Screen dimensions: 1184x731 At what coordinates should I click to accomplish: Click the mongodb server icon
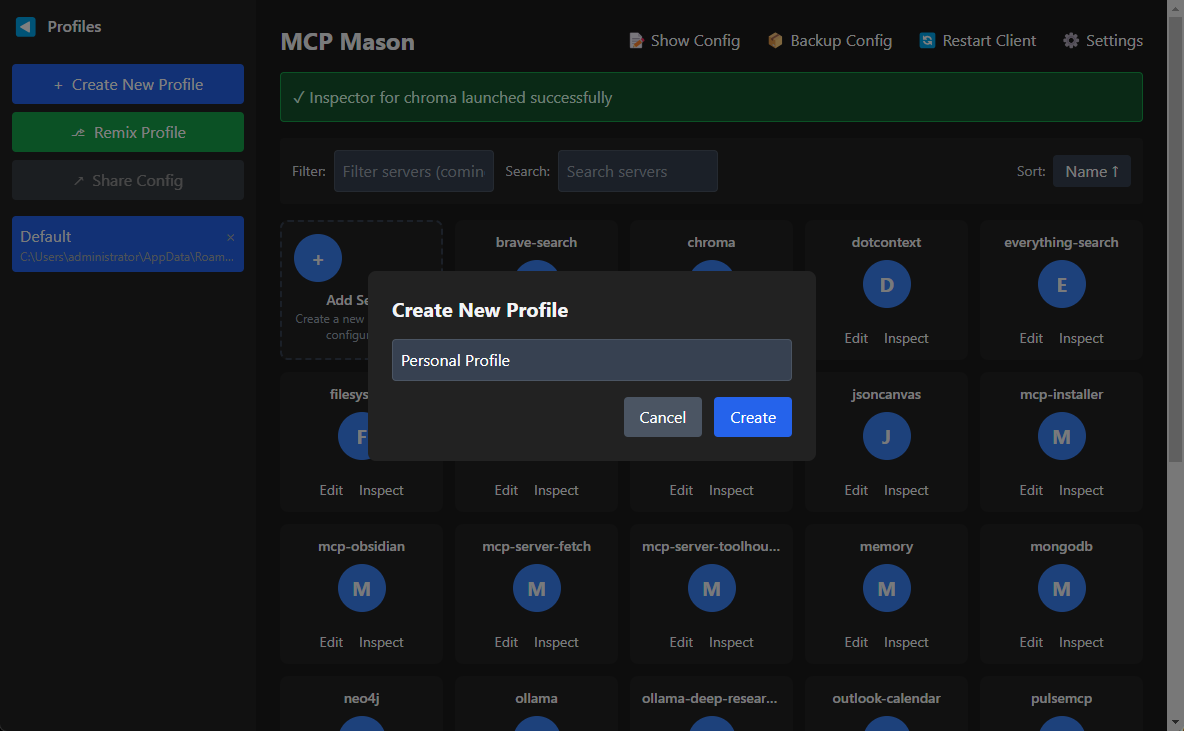pyautogui.click(x=1061, y=588)
